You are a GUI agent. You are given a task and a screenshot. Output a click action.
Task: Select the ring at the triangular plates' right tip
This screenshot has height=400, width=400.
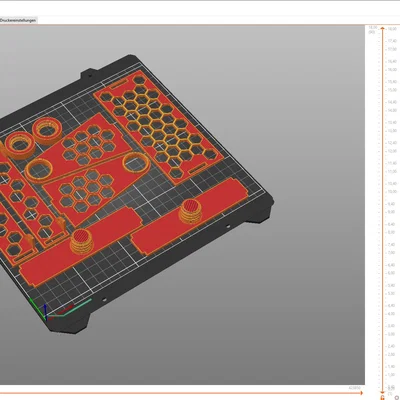coord(135,163)
